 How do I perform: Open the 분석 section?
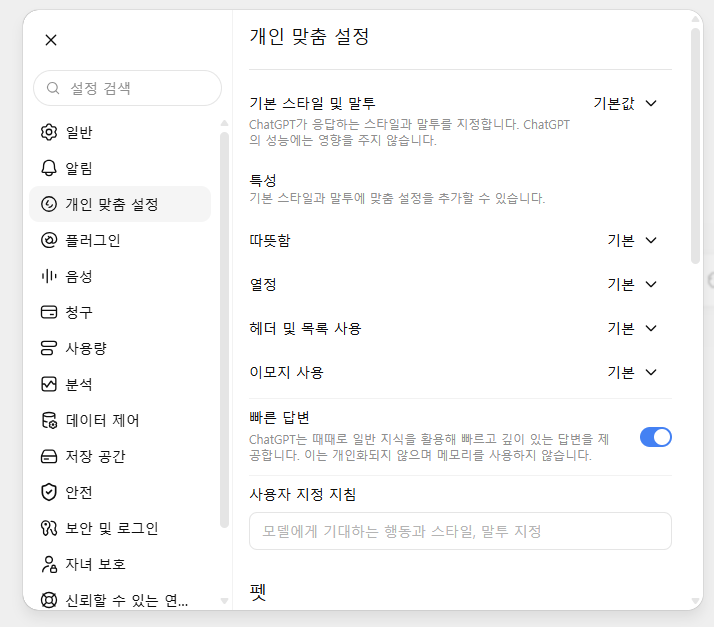[120, 384]
